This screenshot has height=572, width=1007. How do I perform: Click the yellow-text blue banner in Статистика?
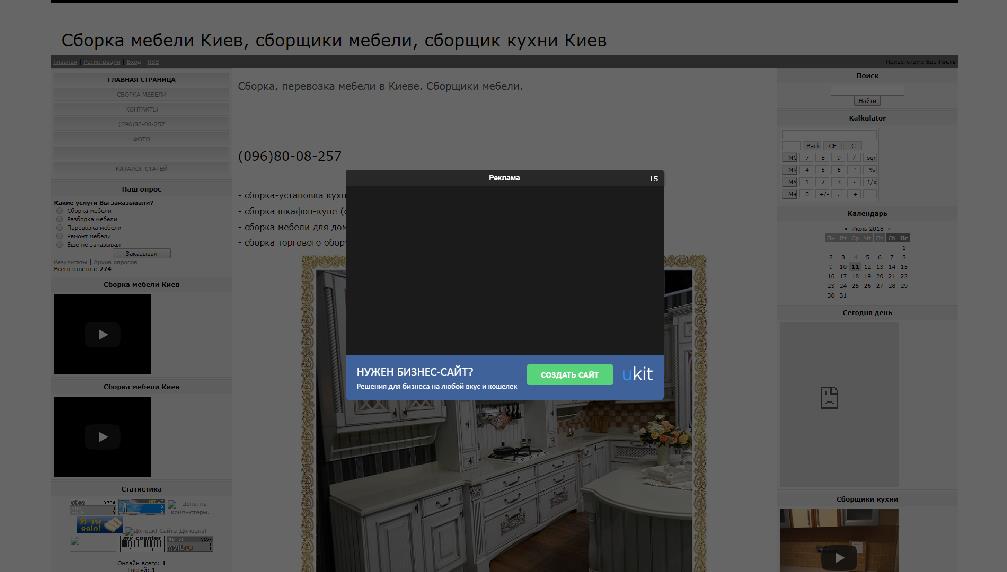click(x=100, y=525)
